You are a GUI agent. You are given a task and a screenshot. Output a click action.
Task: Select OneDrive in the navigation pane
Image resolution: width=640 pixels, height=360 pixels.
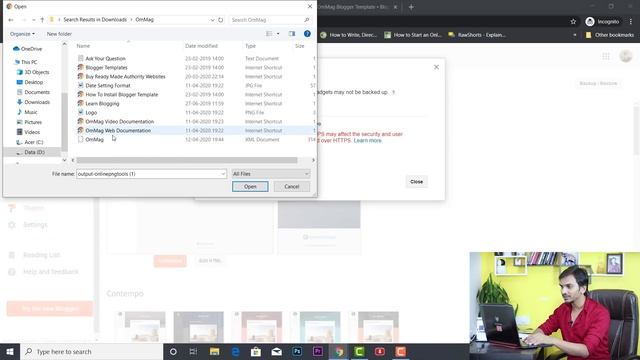pos(28,49)
